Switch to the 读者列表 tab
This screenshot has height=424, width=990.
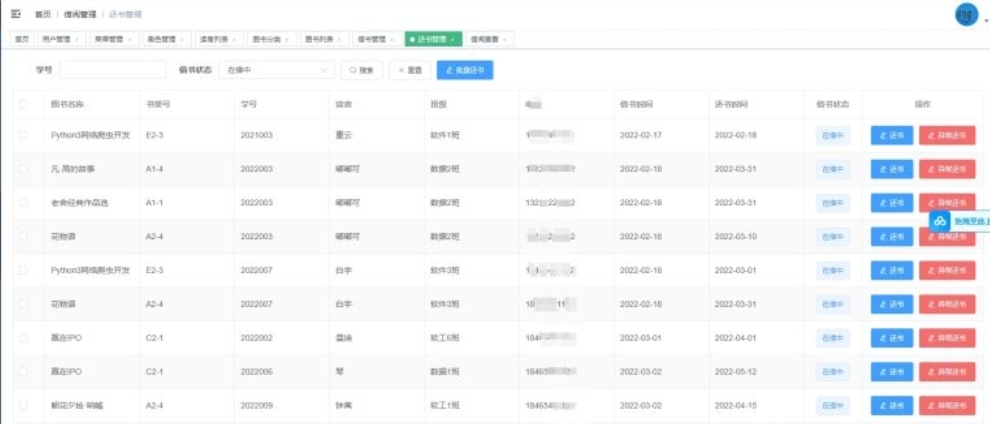pyautogui.click(x=213, y=39)
